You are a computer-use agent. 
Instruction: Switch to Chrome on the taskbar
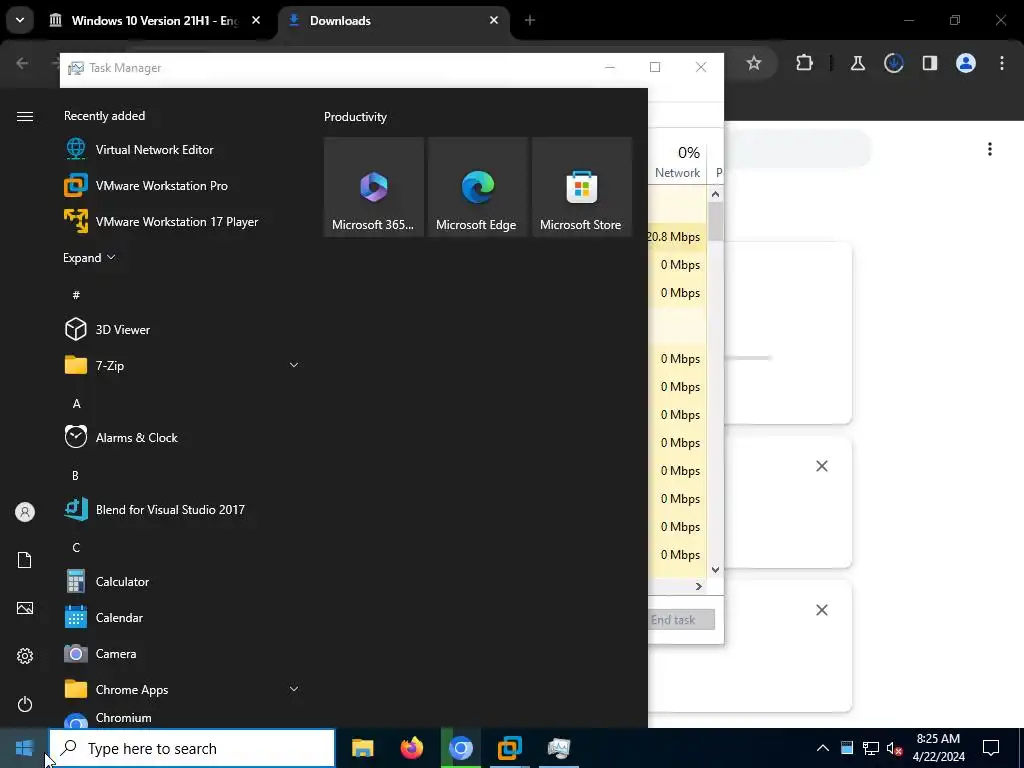(460, 748)
